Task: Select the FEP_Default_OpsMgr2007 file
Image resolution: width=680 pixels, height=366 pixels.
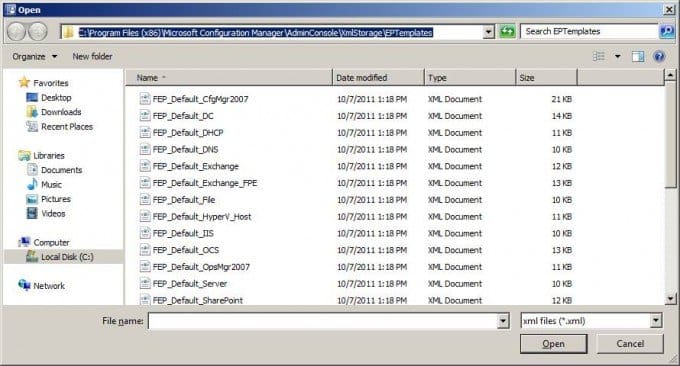Action: click(x=201, y=267)
